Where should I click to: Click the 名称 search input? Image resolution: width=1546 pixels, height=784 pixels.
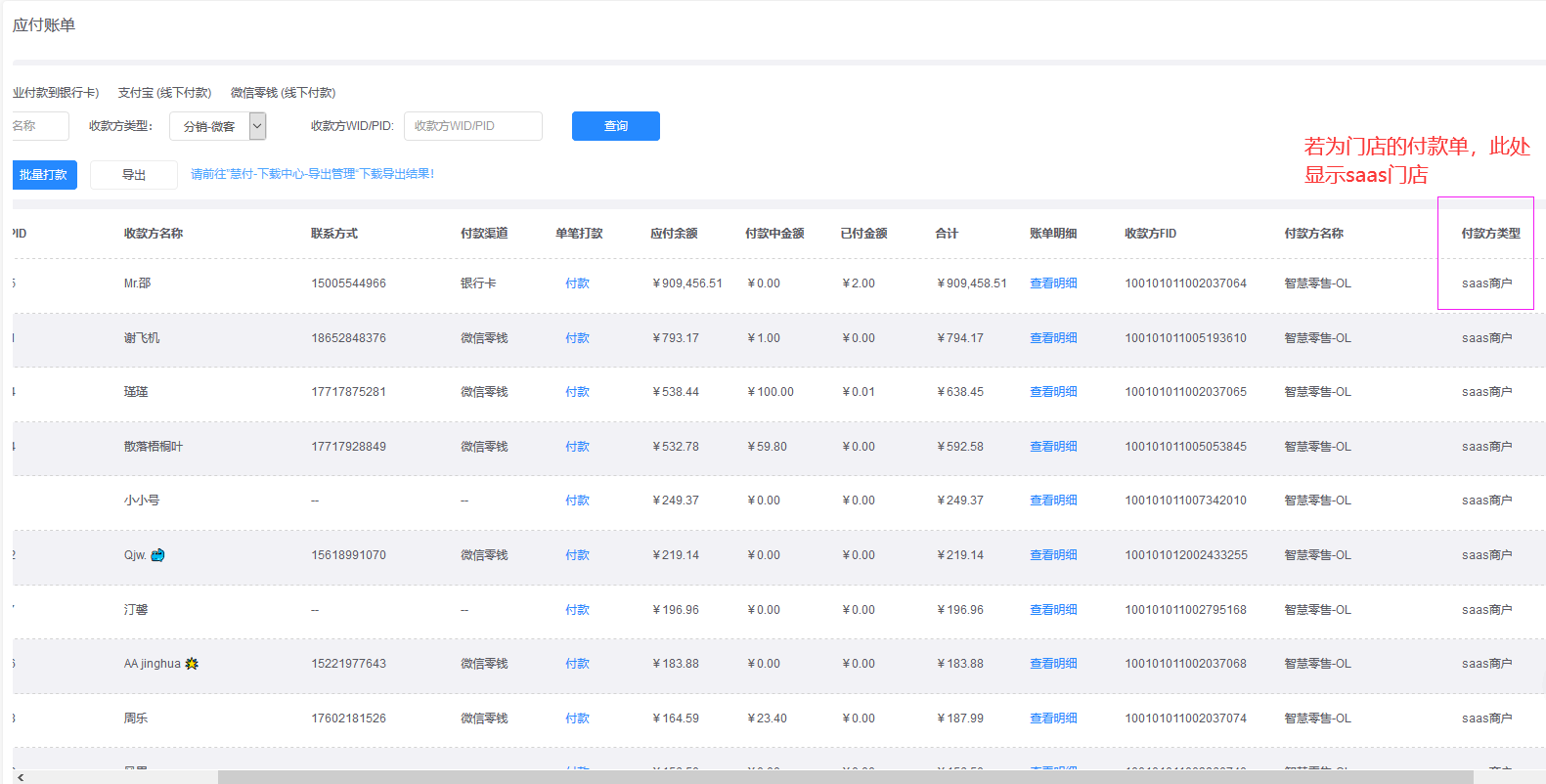(x=39, y=126)
